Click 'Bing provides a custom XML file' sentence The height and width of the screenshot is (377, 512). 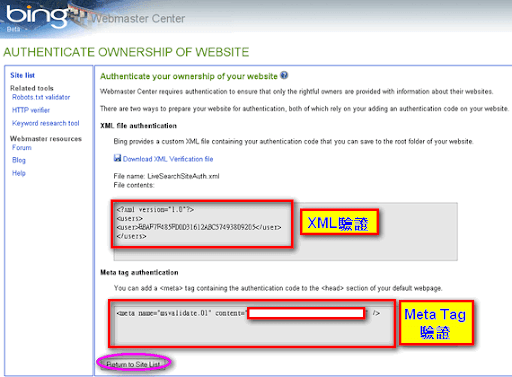tap(293, 141)
